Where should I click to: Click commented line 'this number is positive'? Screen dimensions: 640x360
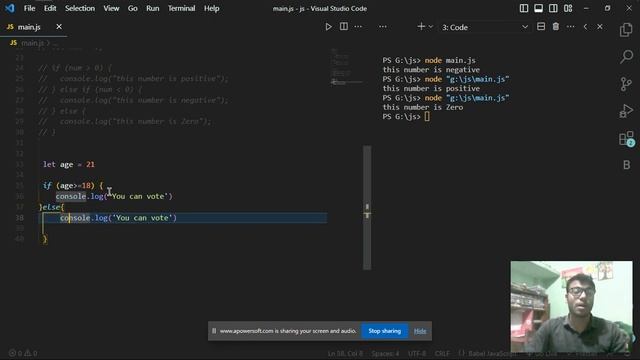point(133,79)
